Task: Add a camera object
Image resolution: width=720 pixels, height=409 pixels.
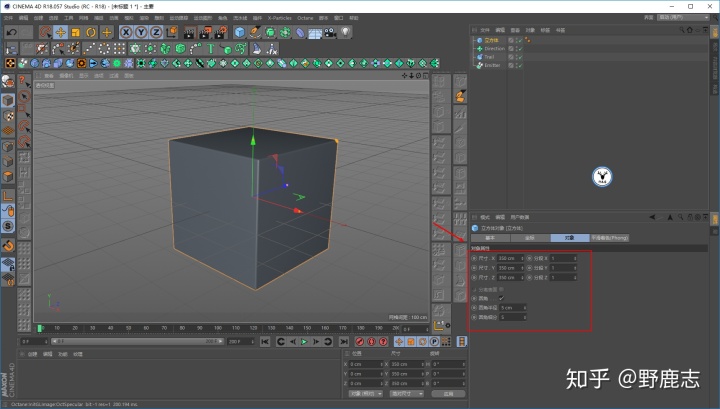Action: point(330,32)
